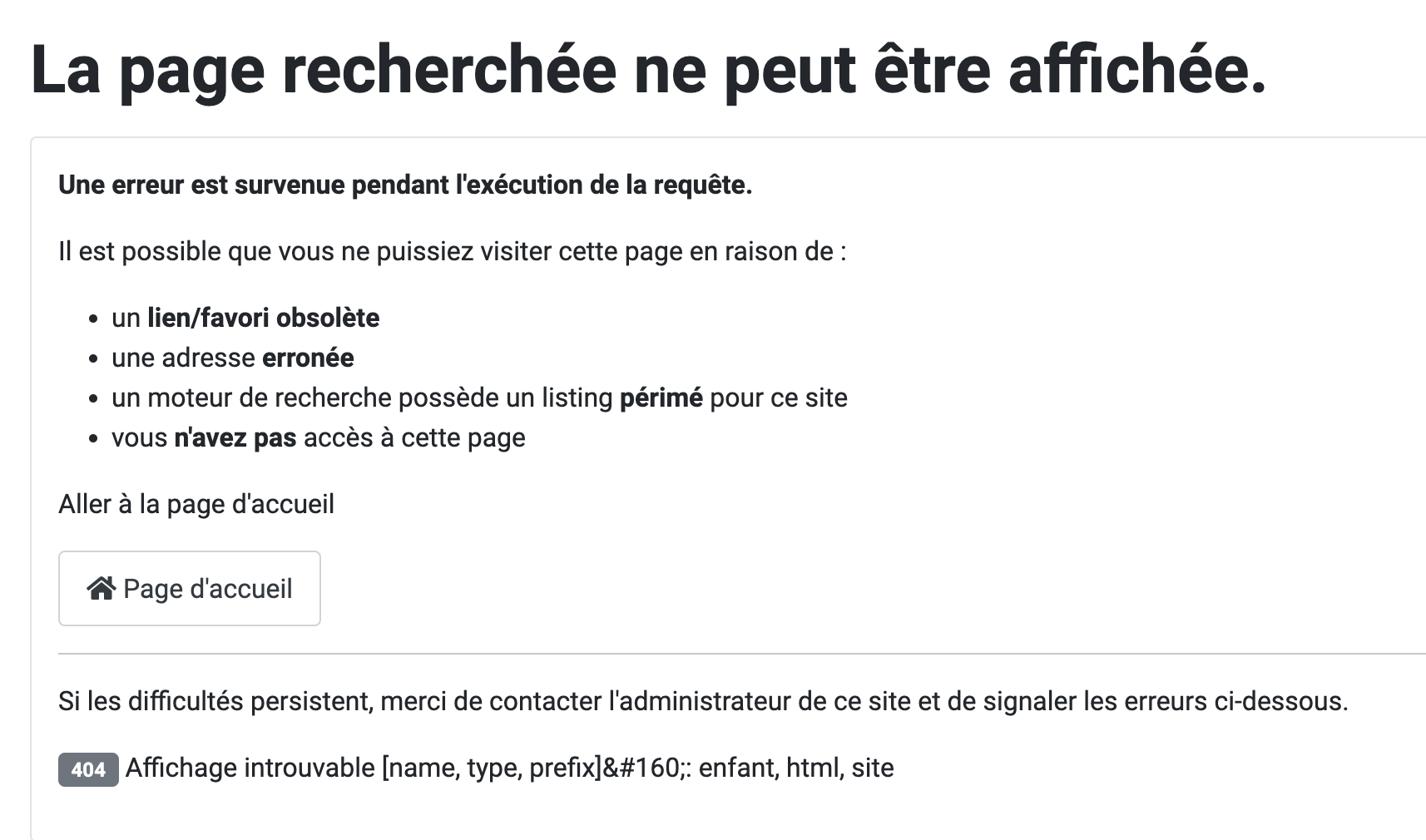1426x840 pixels.
Task: Click the home icon on the button
Action: [x=101, y=589]
